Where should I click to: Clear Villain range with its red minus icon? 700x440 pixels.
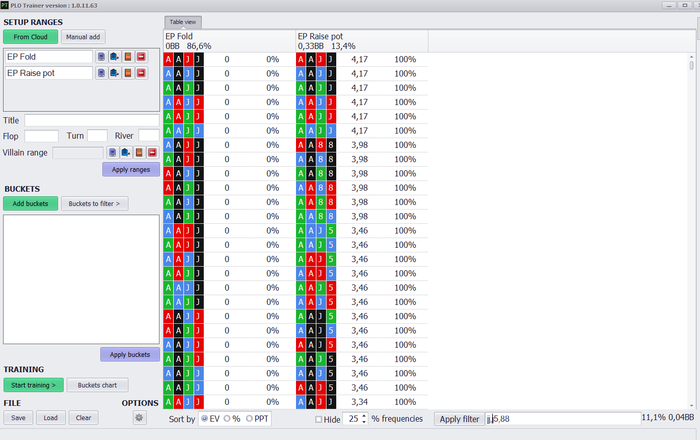point(152,153)
